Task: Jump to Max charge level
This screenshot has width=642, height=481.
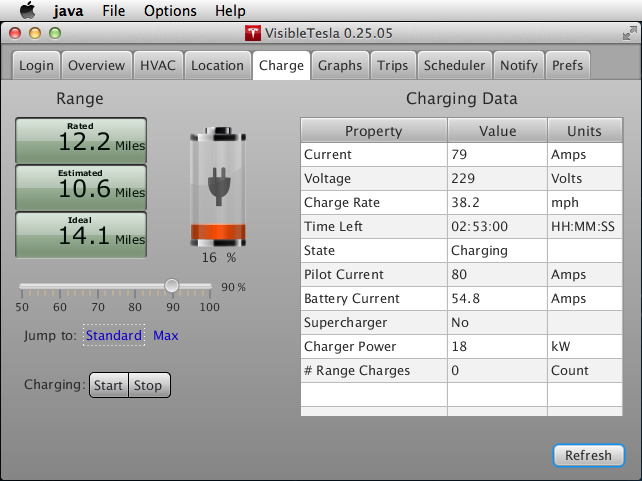Action: pos(165,335)
